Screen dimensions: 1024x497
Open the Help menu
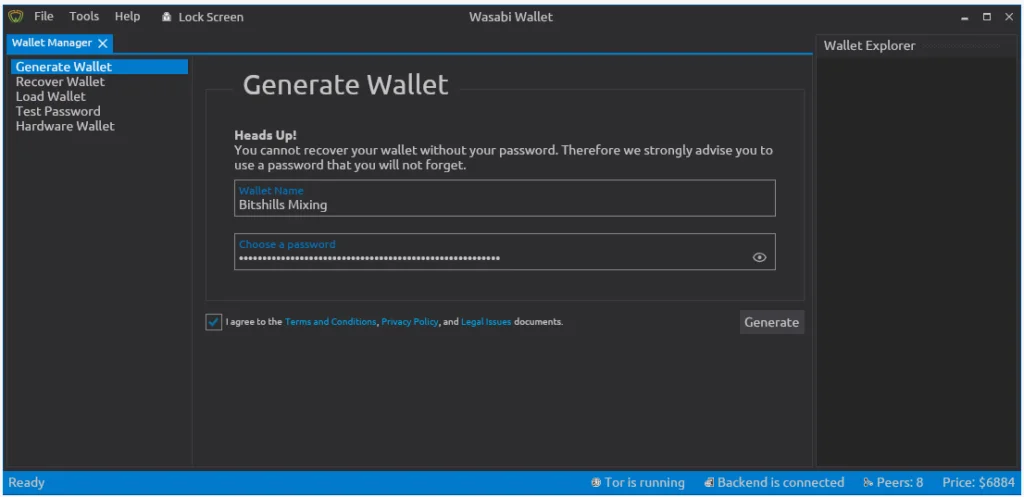click(x=127, y=16)
